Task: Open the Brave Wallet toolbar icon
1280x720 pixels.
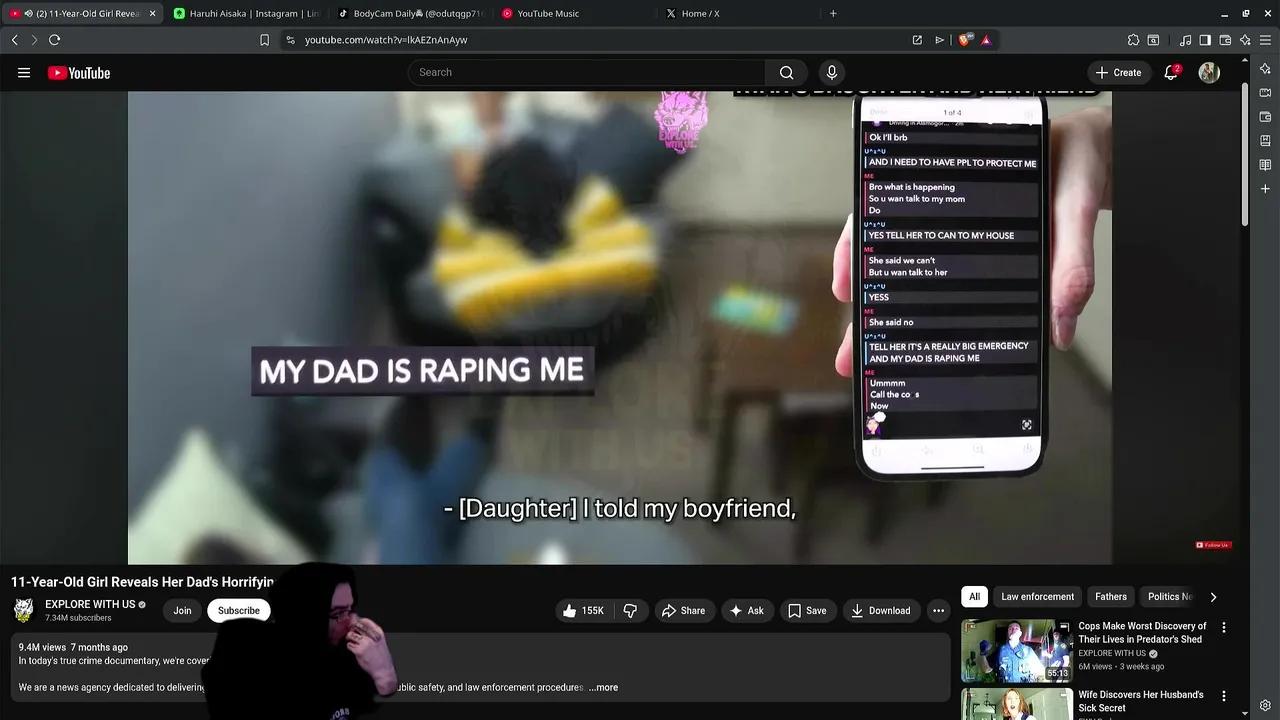Action: coord(1225,40)
